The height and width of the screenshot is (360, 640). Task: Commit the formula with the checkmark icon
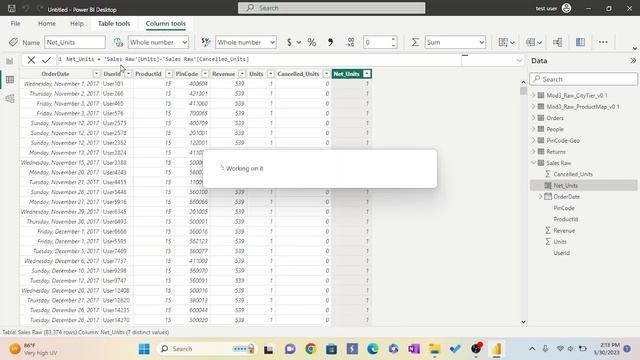[46, 60]
